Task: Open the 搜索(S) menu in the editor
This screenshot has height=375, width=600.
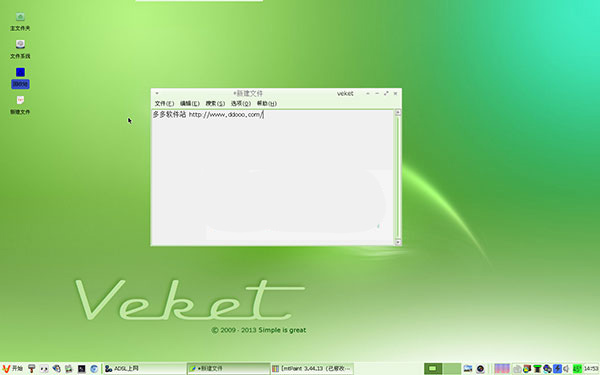Action: (x=215, y=103)
